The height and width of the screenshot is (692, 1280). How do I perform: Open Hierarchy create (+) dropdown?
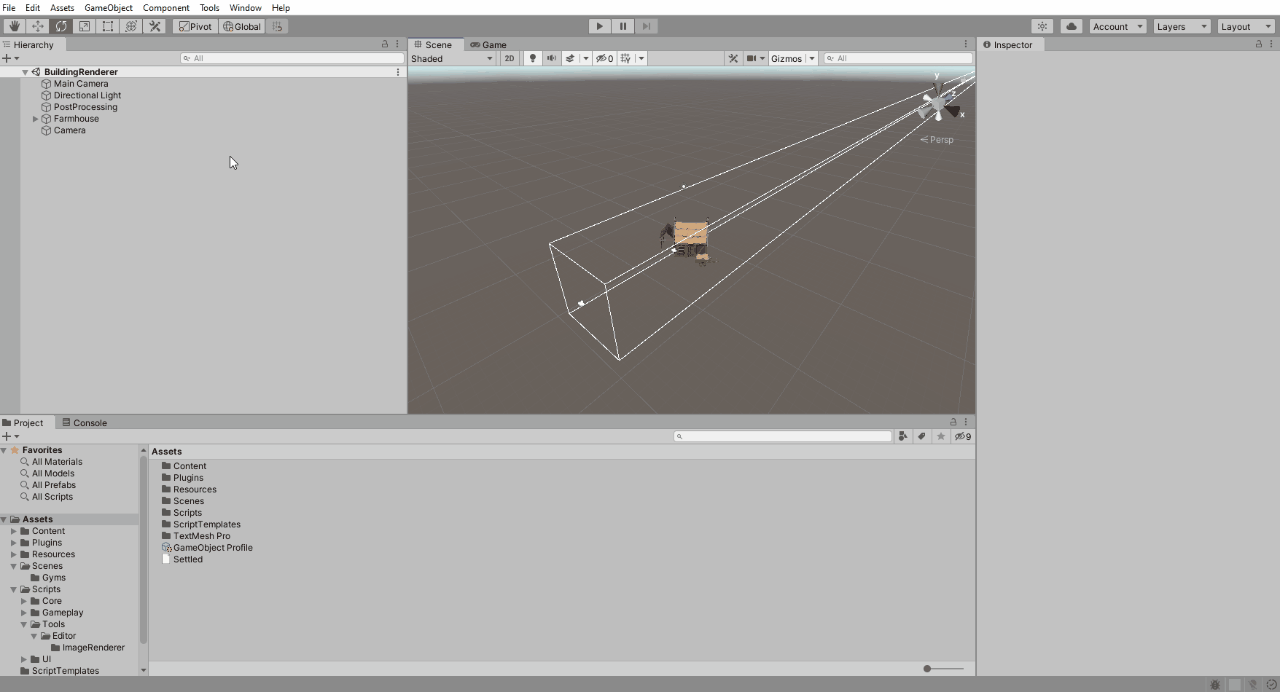coord(10,58)
